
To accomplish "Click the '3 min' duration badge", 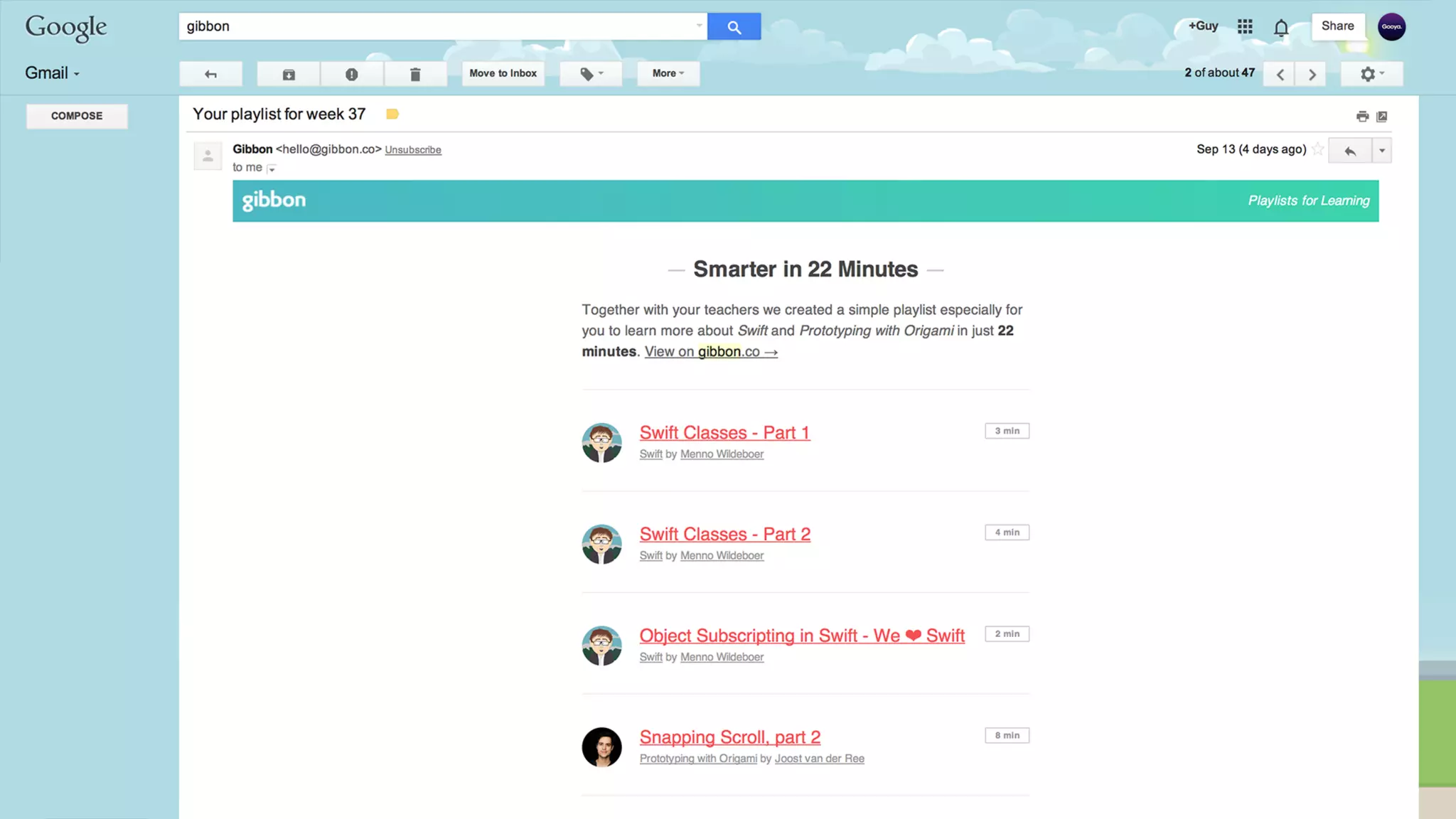I will tap(1007, 432).
